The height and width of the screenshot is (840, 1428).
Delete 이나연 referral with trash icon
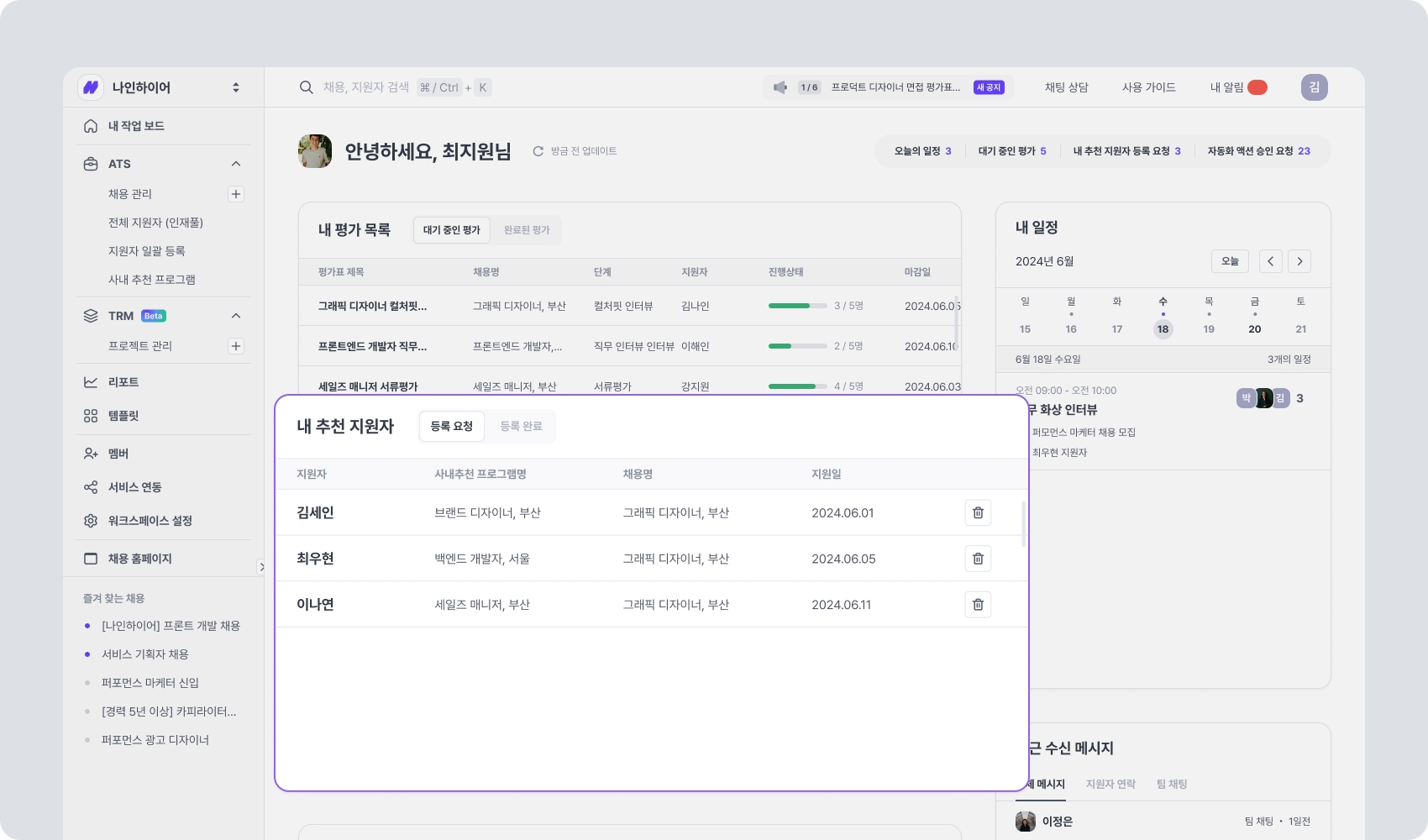[978, 605]
